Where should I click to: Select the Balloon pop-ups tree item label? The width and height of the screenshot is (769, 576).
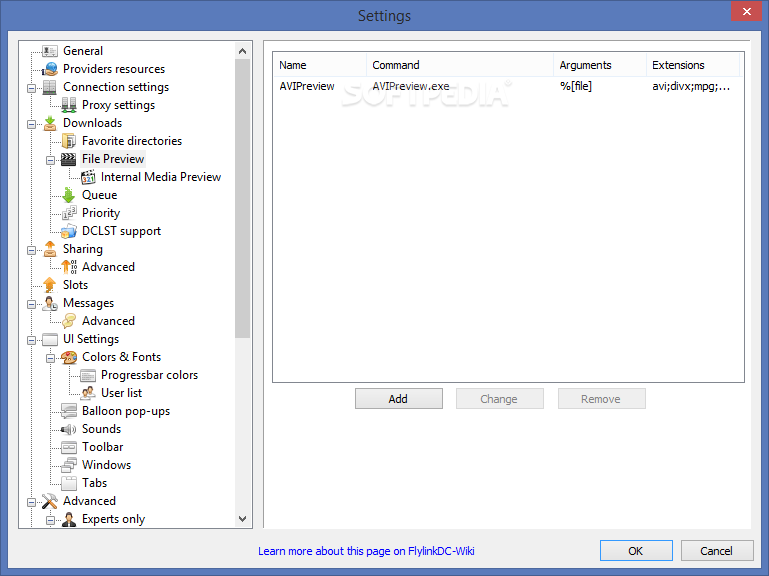pyautogui.click(x=126, y=411)
